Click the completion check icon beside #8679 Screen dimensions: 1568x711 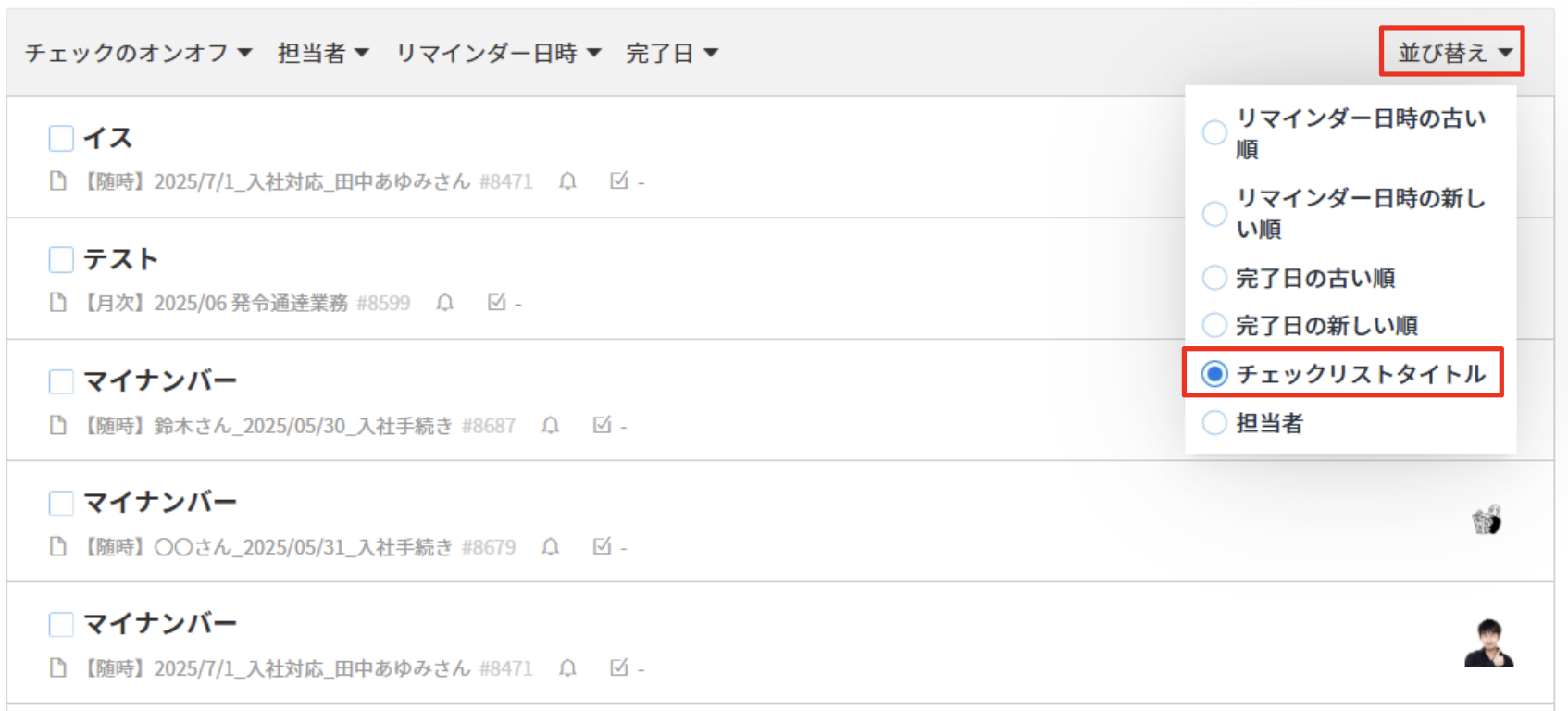click(602, 546)
